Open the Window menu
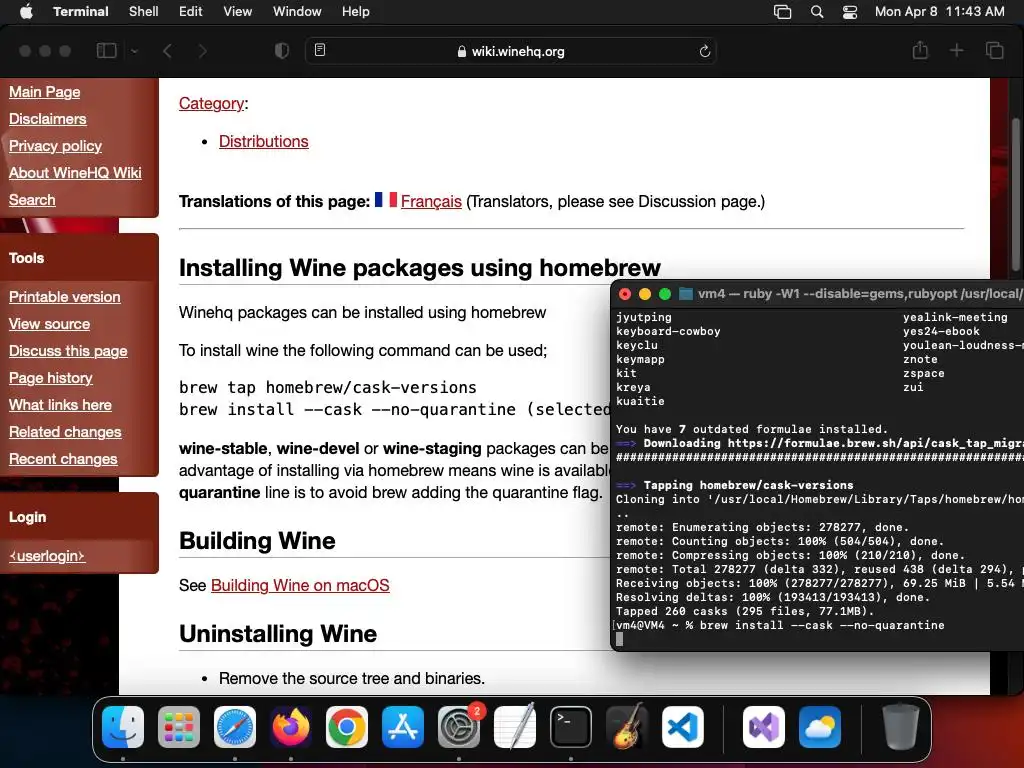1024x768 pixels. (x=297, y=12)
